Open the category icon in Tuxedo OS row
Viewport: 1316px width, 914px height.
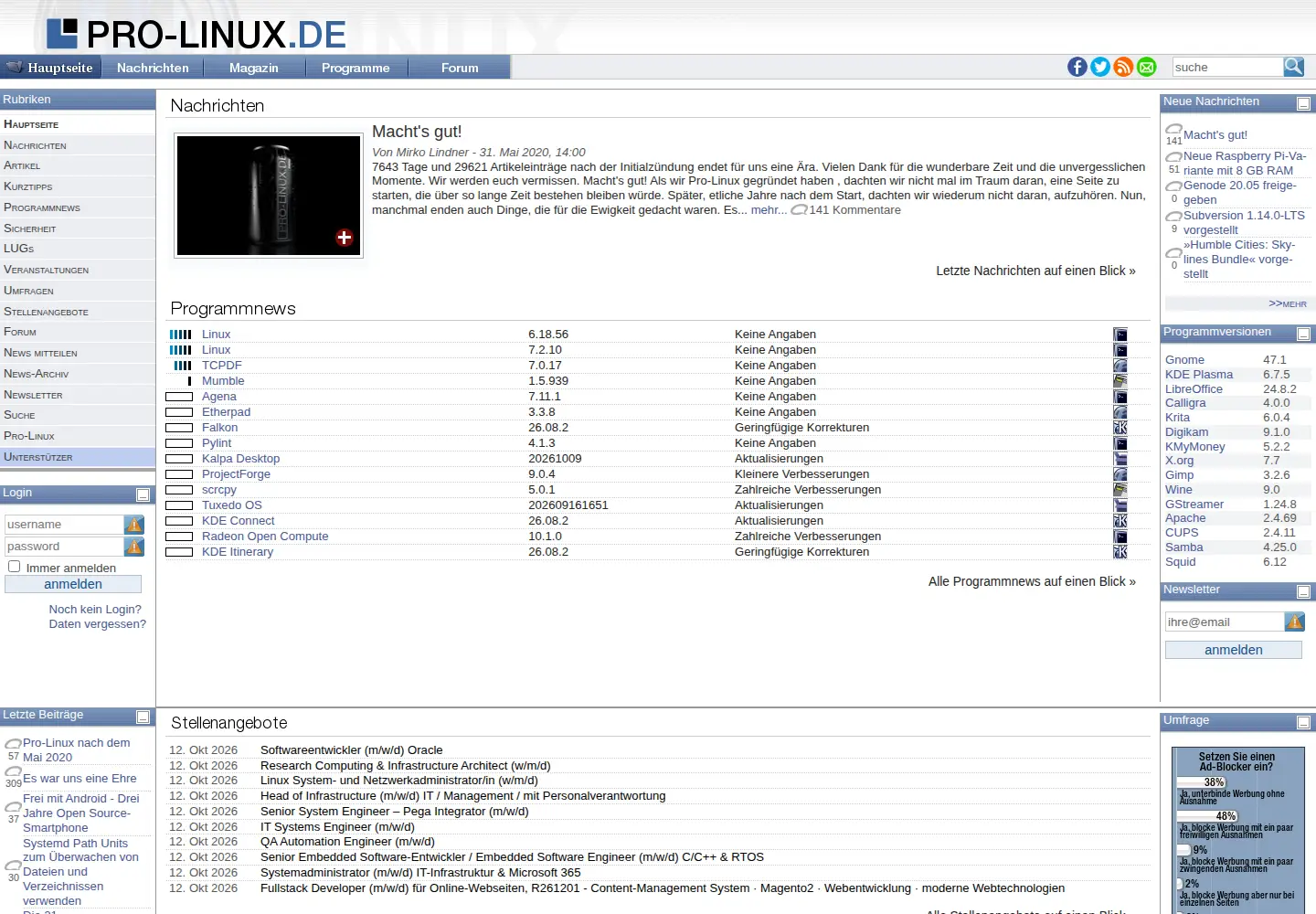(1120, 505)
